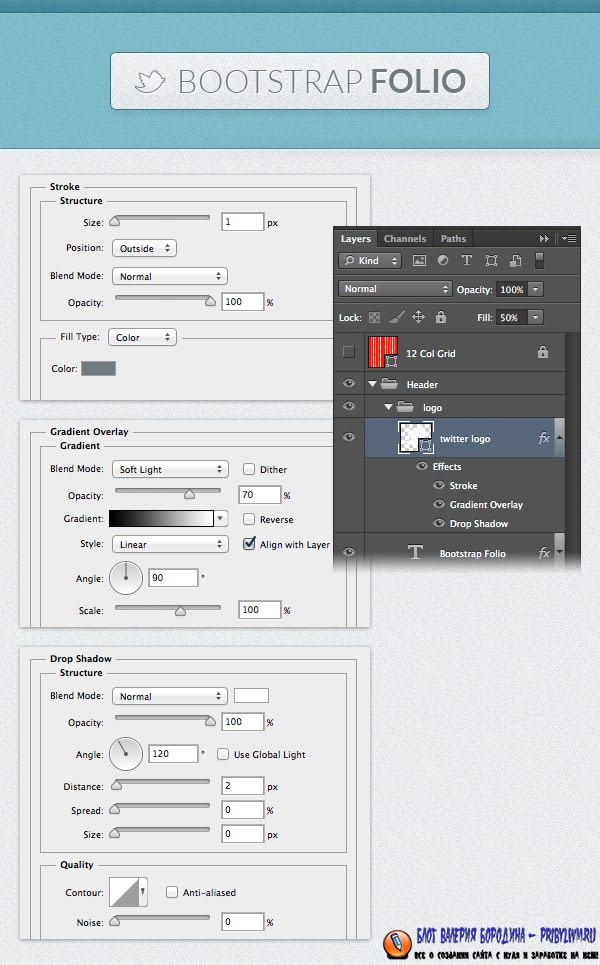This screenshot has height=965, width=600.
Task: Open the Fill Type dropdown
Action: click(x=142, y=337)
